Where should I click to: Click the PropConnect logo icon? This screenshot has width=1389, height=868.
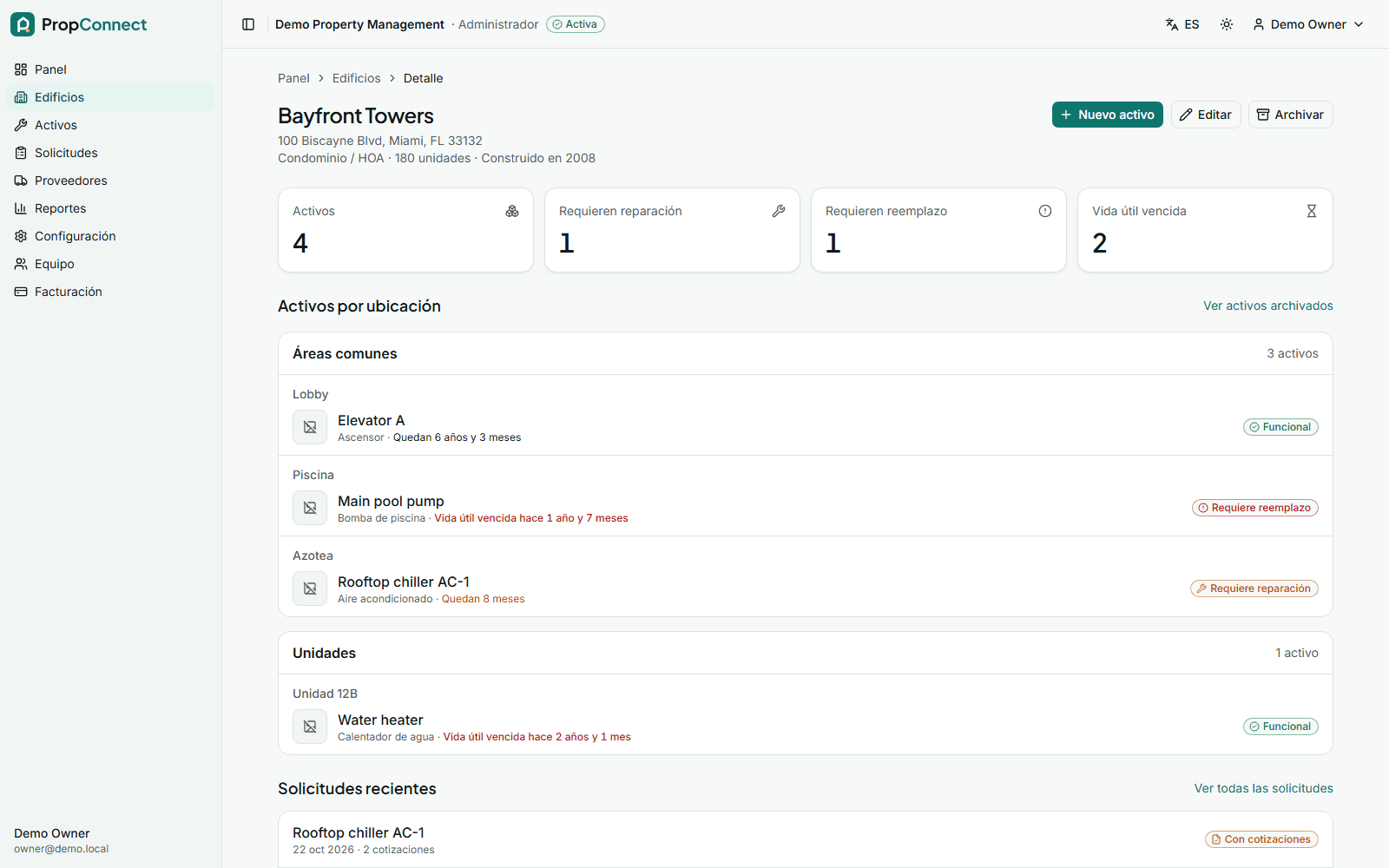[23, 24]
